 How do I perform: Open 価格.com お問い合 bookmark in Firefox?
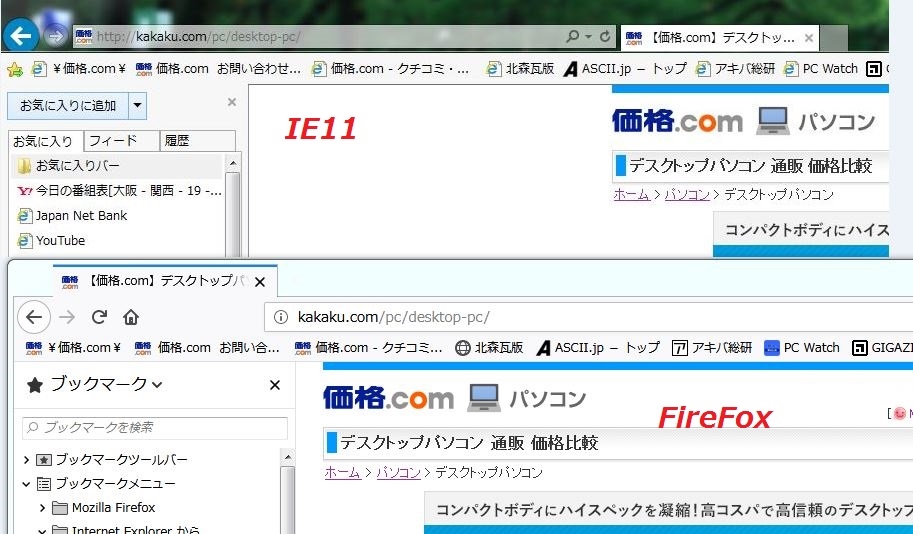coord(207,348)
